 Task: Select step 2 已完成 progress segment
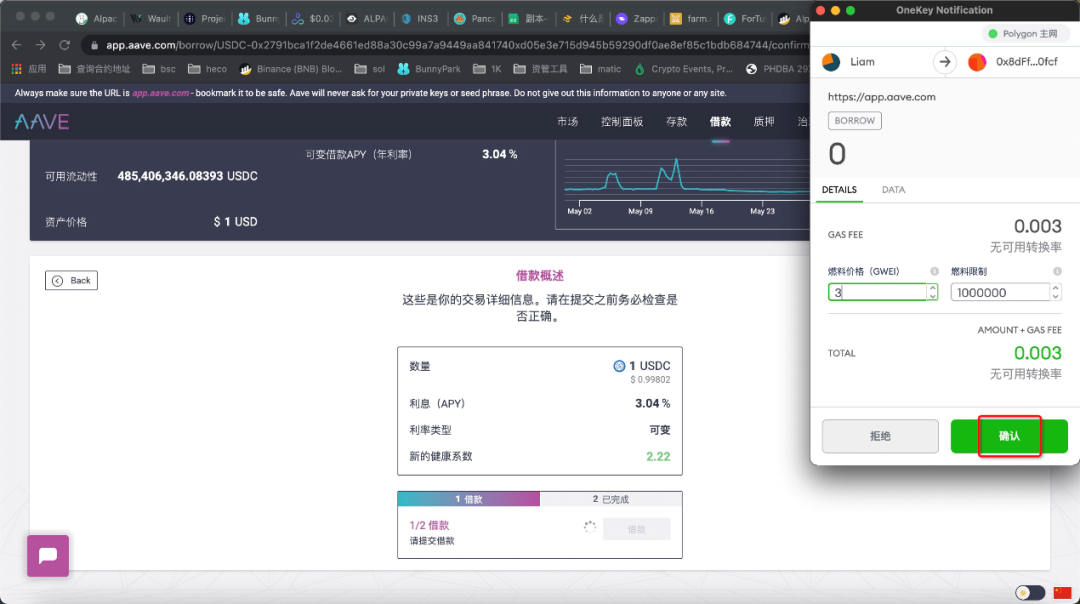pos(611,499)
